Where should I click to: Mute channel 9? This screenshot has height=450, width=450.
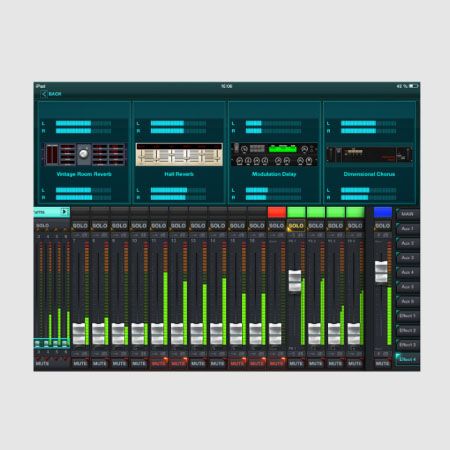click(x=119, y=363)
